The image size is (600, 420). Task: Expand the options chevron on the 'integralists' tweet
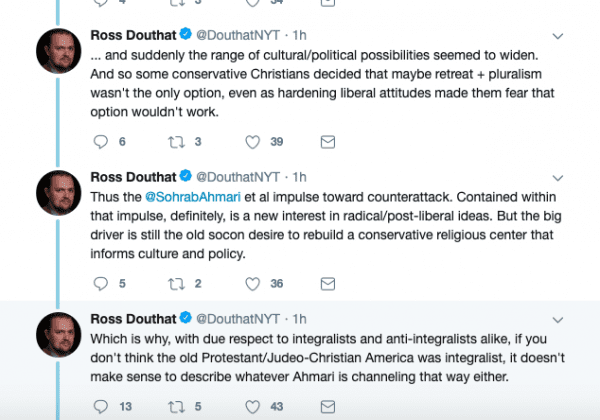(x=558, y=318)
